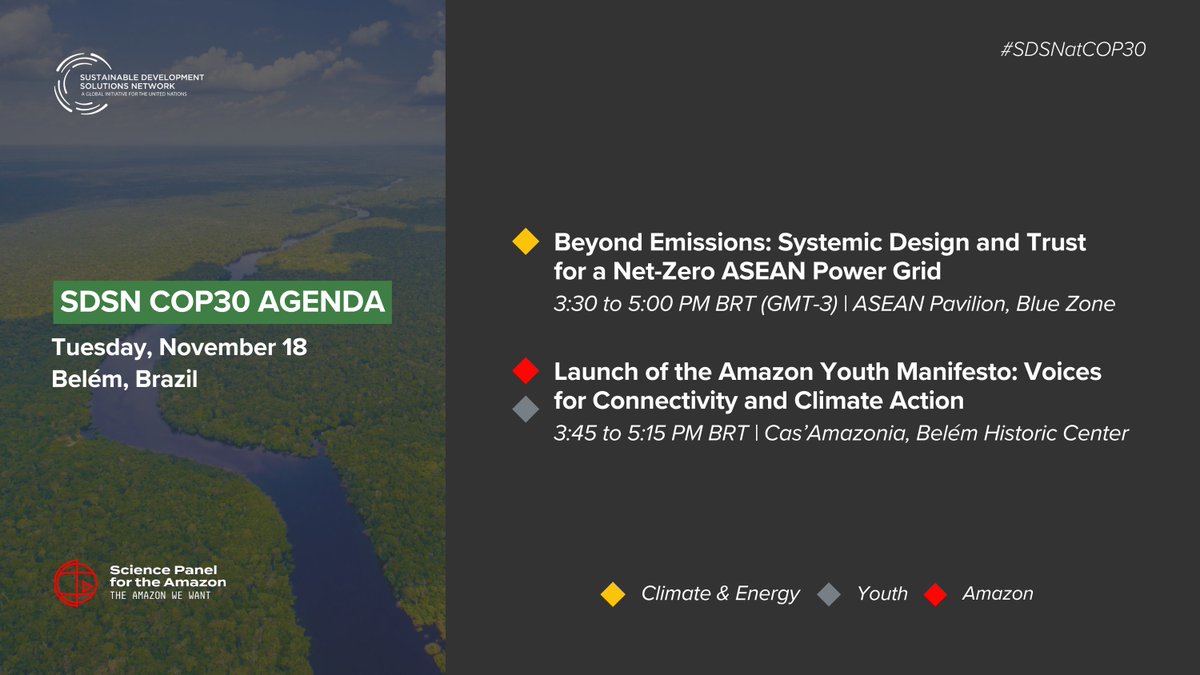Click 'for Connectivity and Climate Action' line

(759, 401)
